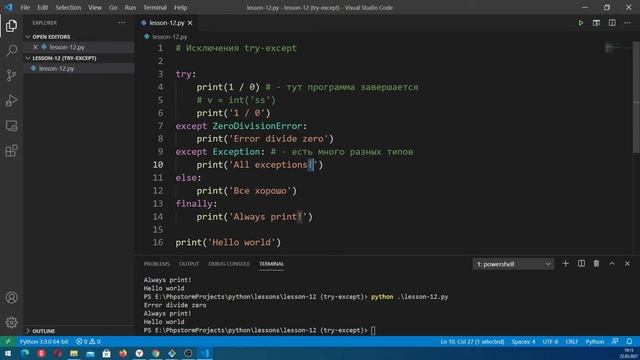Open the Source Control view
Image resolution: width=640 pixels, height=360 pixels.
point(11,76)
